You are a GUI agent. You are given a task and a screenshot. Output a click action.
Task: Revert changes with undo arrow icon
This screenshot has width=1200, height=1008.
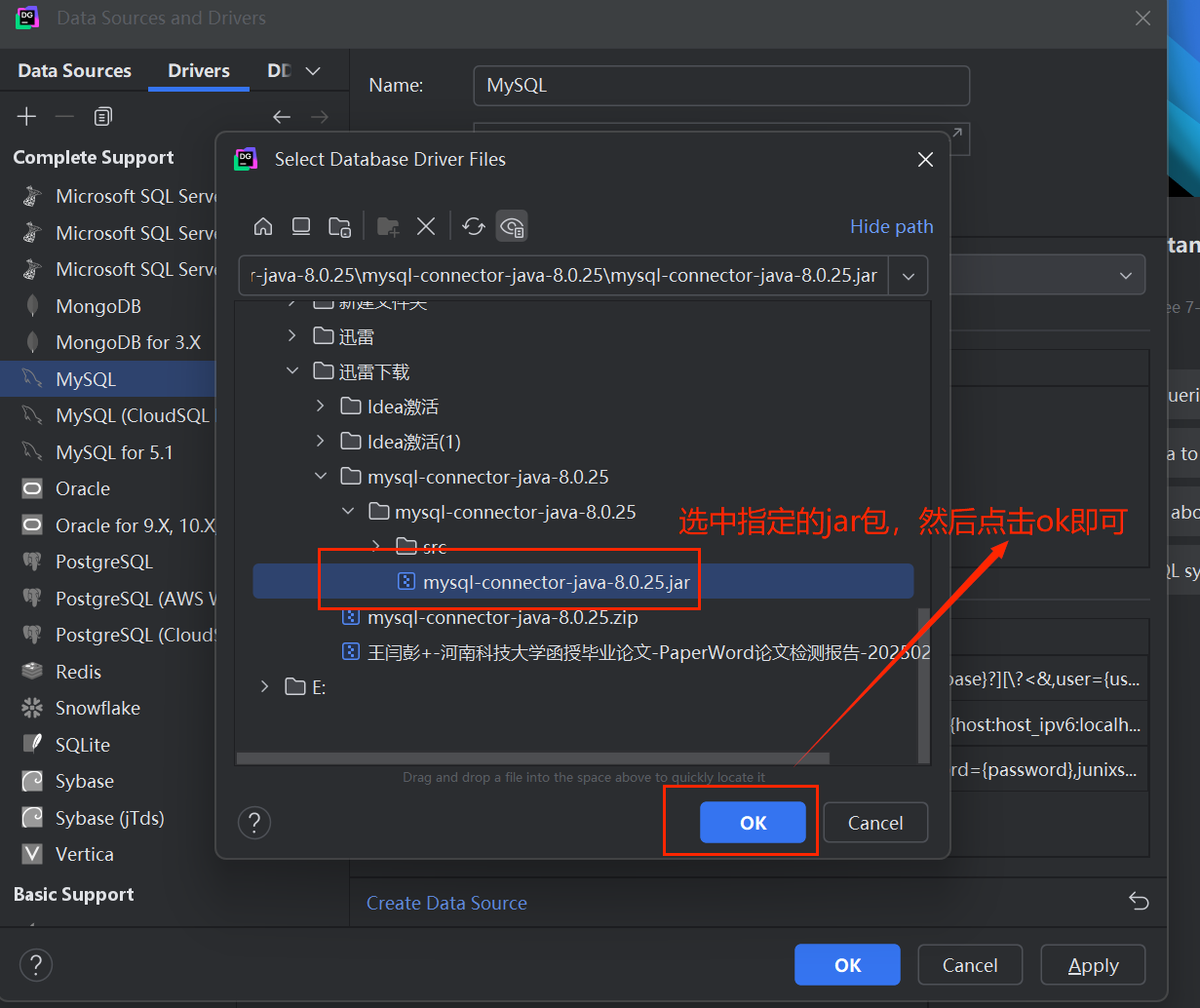point(1139,901)
